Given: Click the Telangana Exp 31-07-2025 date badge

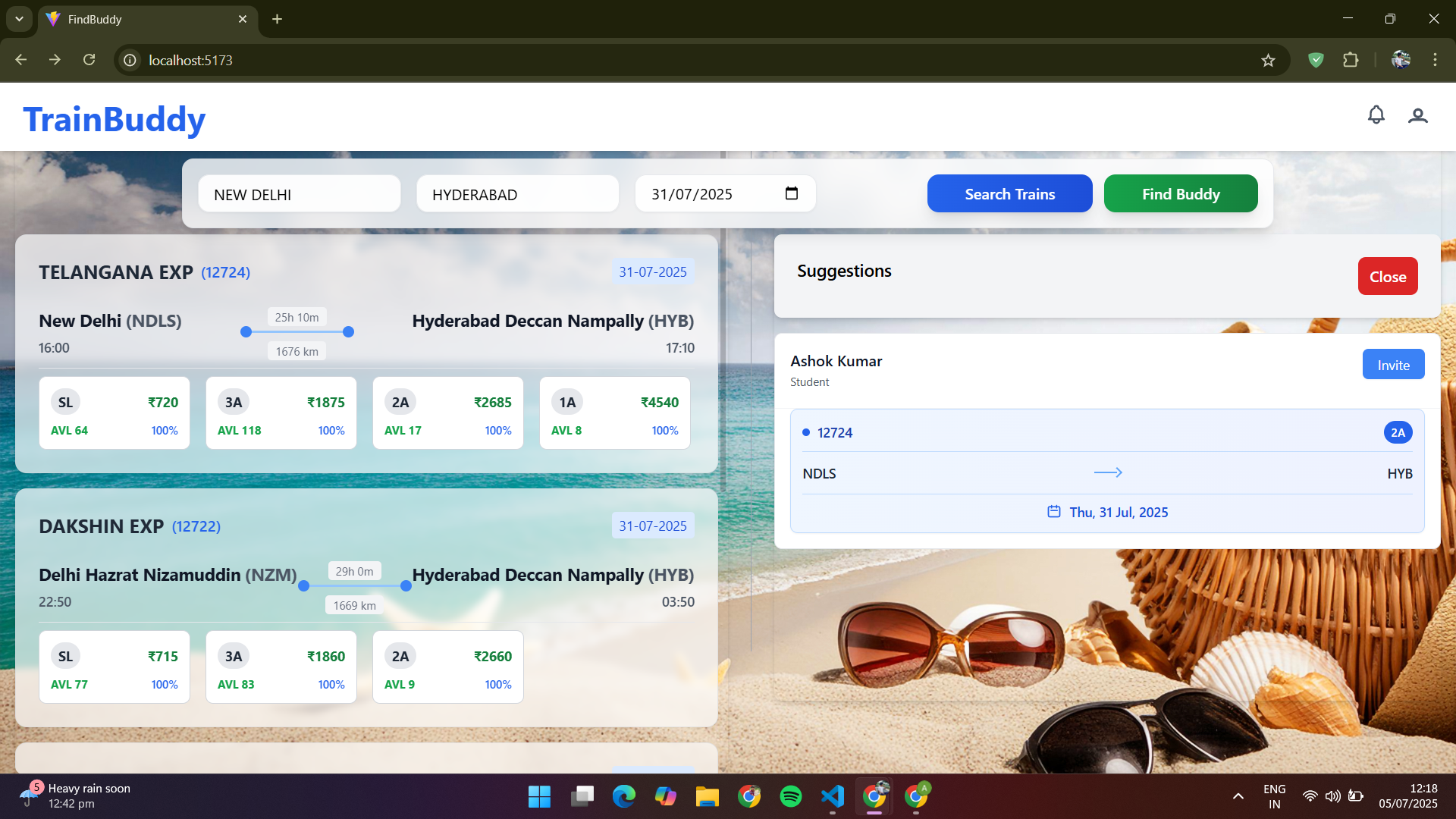Looking at the screenshot, I should pyautogui.click(x=653, y=271).
